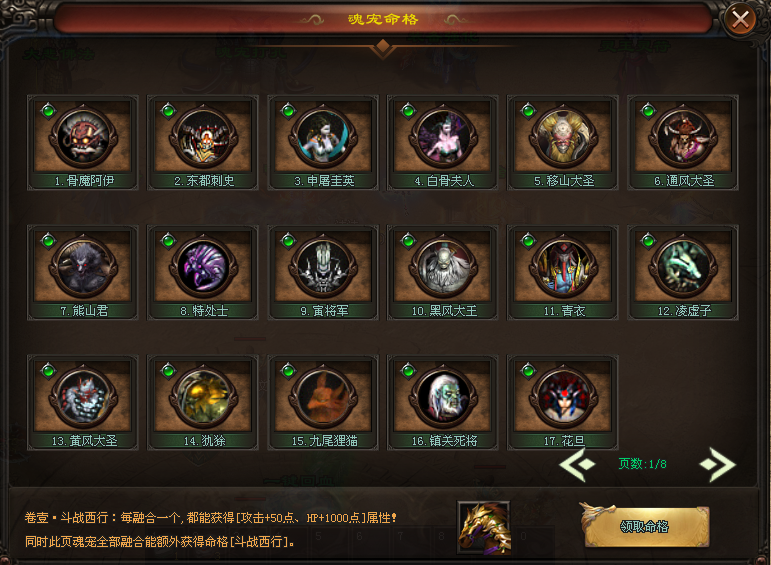
Task: Close the 魂宠命格 window
Action: [x=741, y=20]
